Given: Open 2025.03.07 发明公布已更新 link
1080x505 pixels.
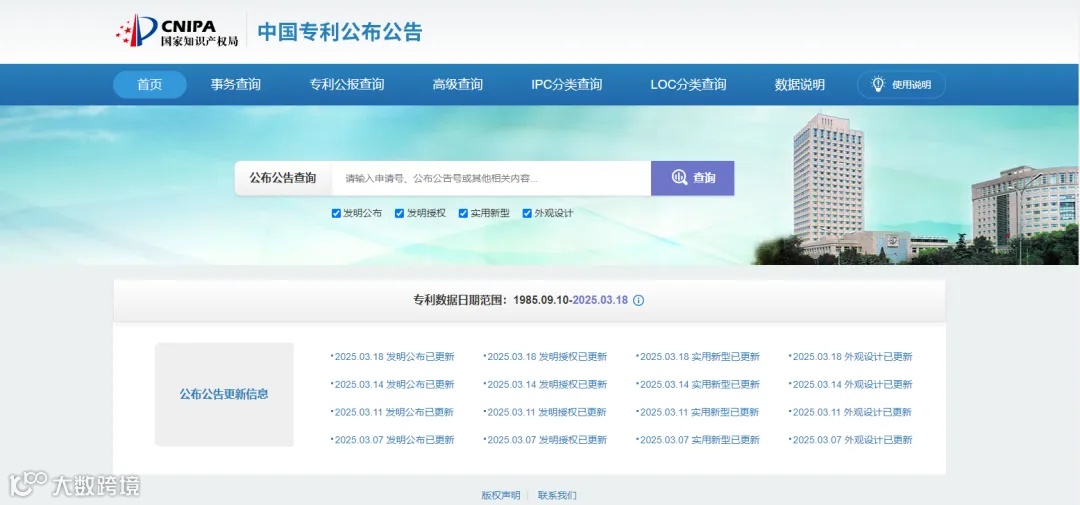Looking at the screenshot, I should [394, 440].
